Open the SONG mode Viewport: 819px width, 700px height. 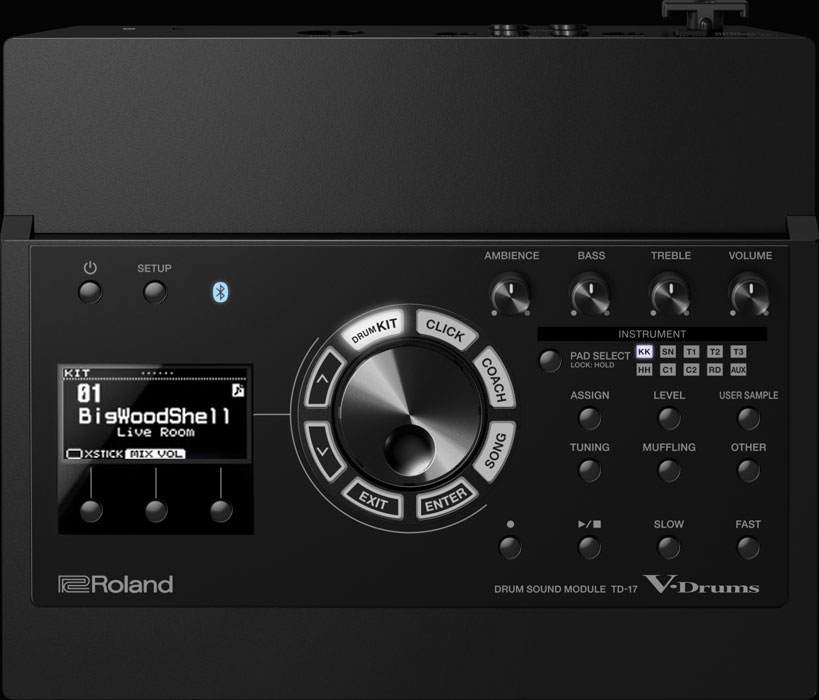pos(495,450)
